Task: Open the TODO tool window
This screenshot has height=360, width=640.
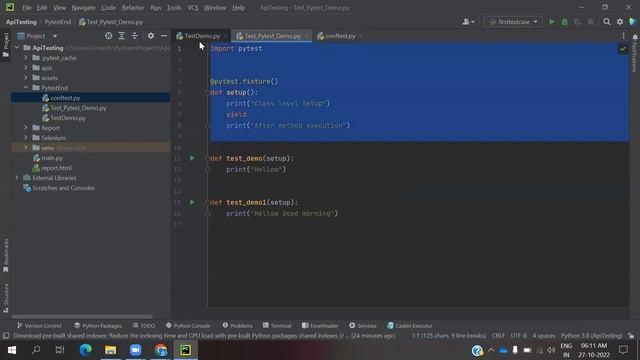Action: [x=144, y=325]
